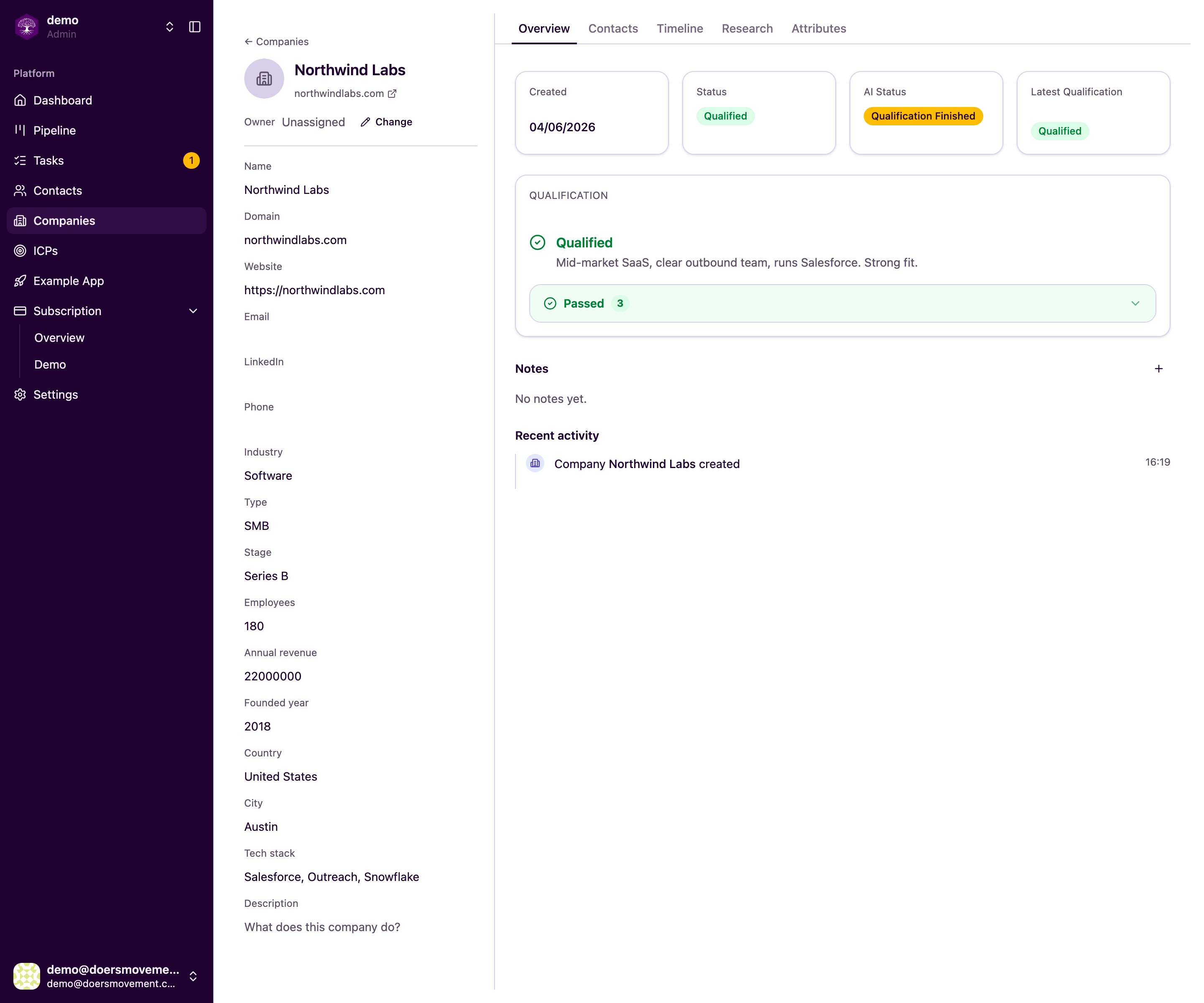1204x1003 pixels.
Task: Click the user avatar at bottom
Action: tap(27, 977)
